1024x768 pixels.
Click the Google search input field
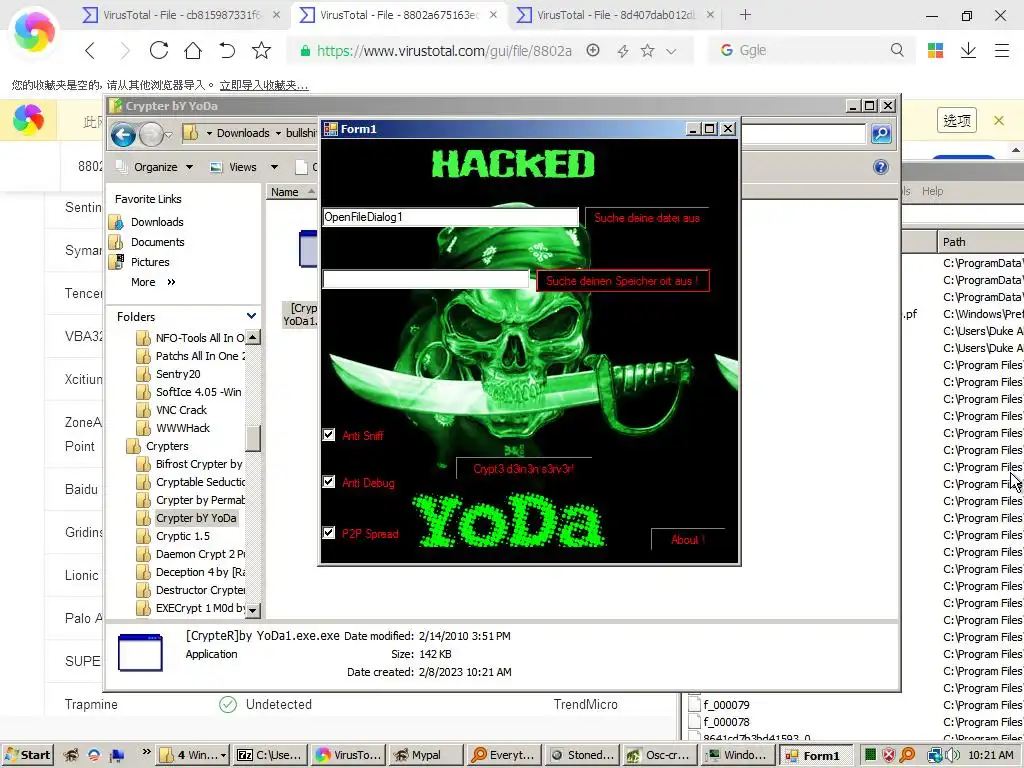pyautogui.click(x=810, y=50)
